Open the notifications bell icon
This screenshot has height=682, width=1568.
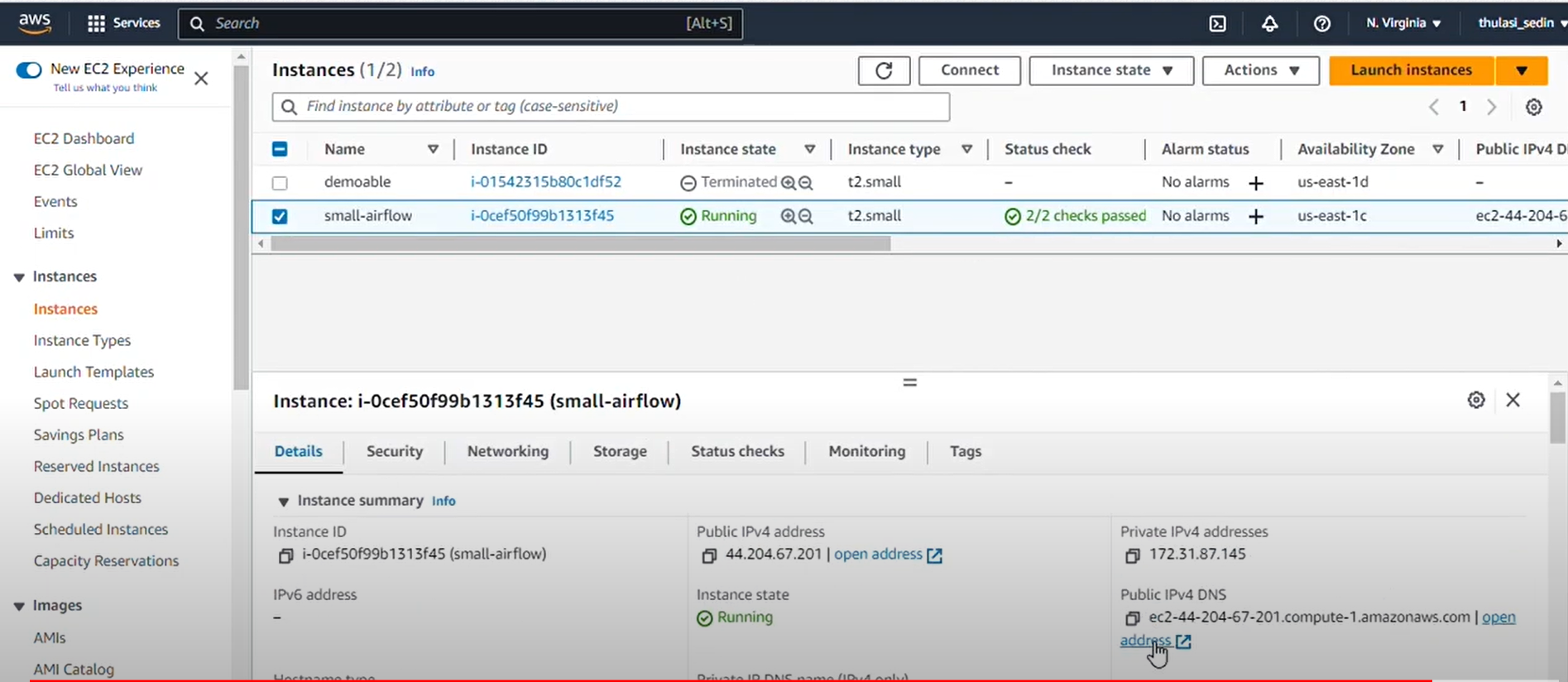[x=1269, y=23]
